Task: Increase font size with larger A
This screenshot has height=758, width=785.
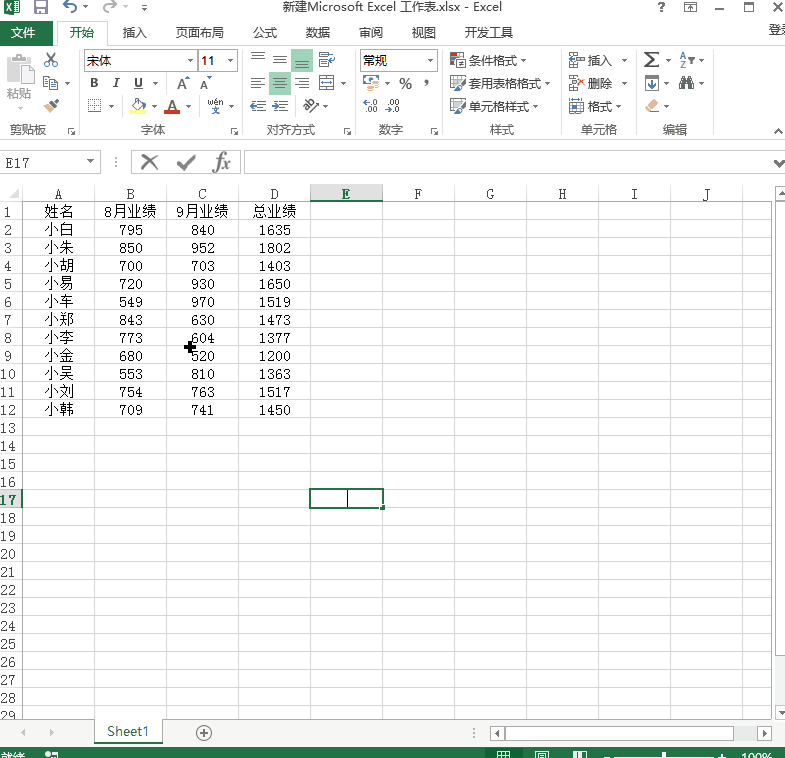Action: pos(183,83)
